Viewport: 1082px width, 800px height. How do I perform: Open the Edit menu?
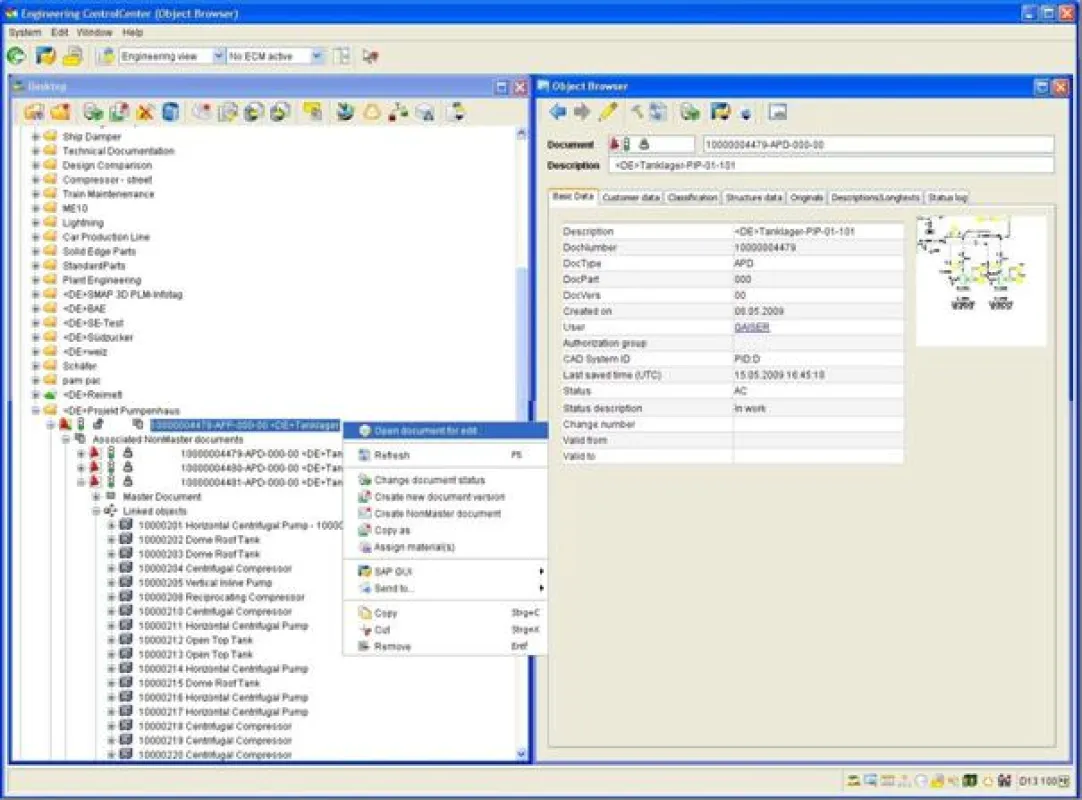[x=59, y=32]
